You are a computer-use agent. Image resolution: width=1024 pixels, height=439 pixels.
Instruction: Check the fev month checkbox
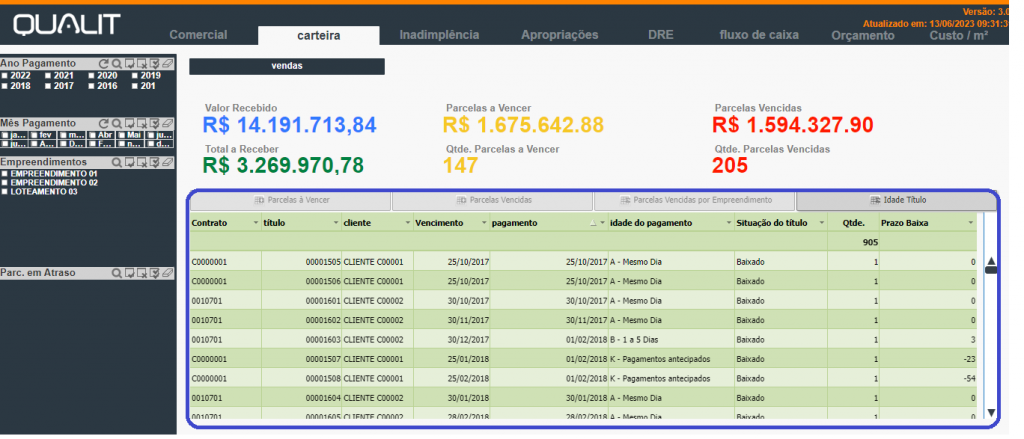pyautogui.click(x=35, y=136)
